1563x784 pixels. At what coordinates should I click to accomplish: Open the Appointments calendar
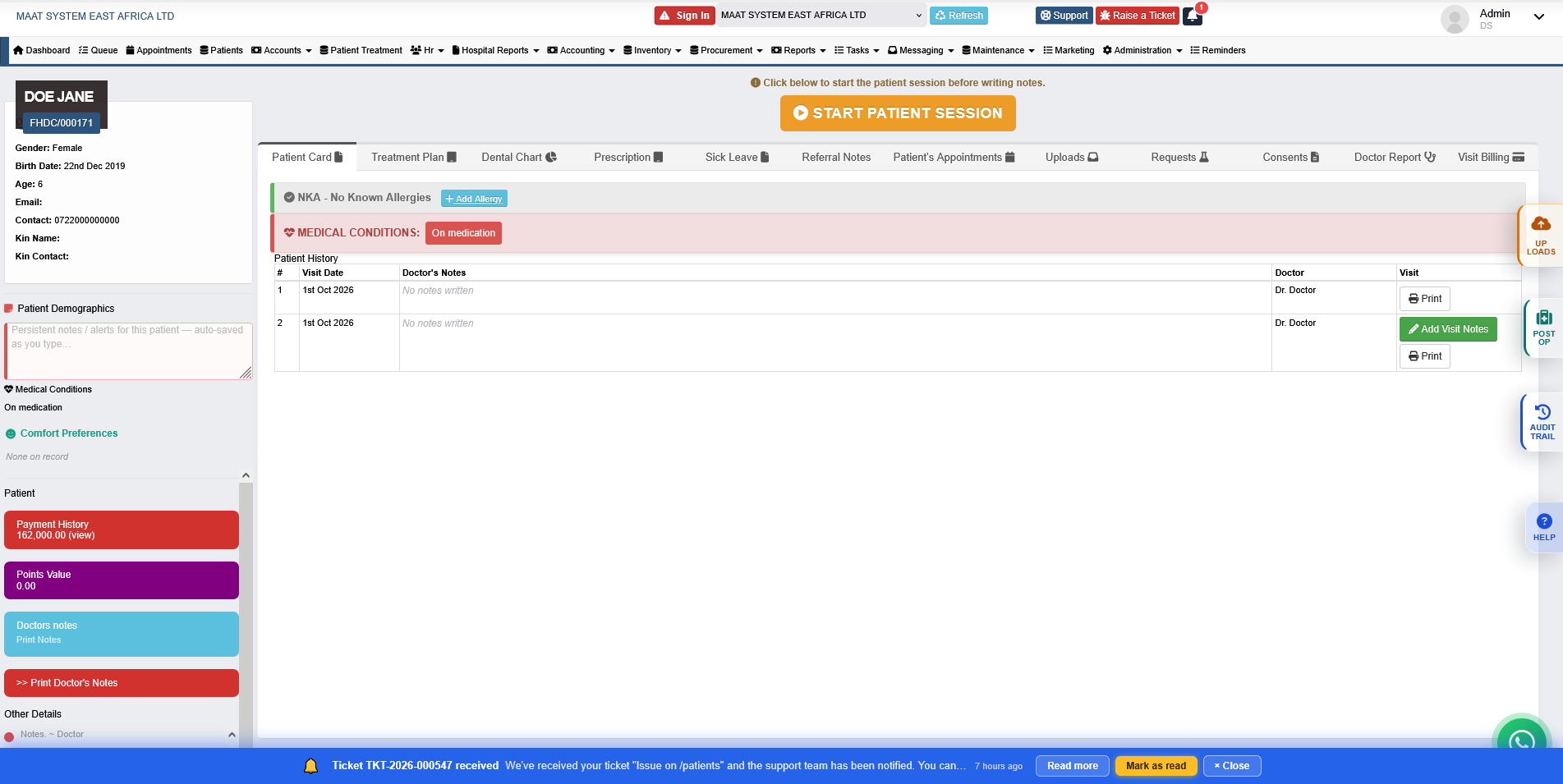click(x=159, y=50)
